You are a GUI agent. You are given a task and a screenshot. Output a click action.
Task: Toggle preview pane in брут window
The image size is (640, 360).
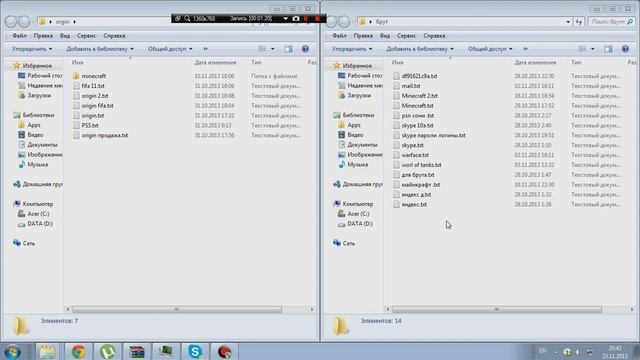coord(609,49)
